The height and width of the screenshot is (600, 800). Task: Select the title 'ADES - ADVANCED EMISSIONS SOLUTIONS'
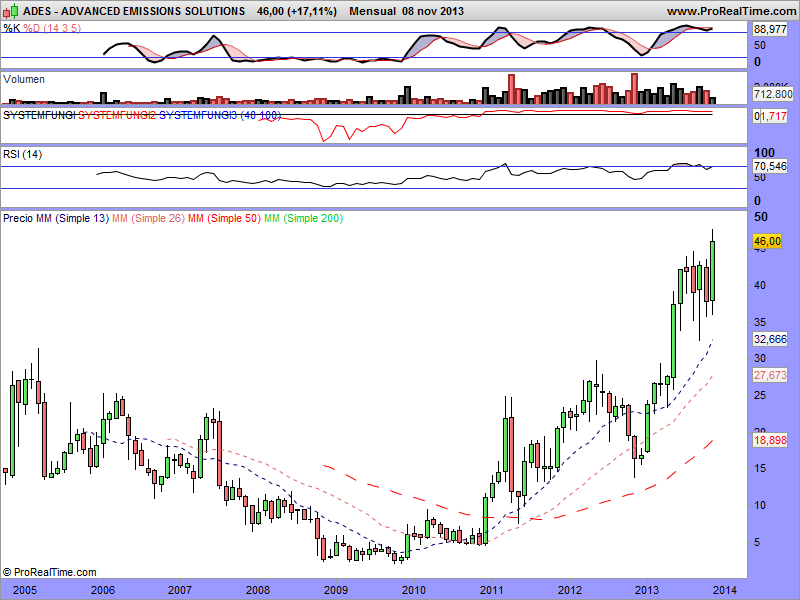click(x=134, y=11)
